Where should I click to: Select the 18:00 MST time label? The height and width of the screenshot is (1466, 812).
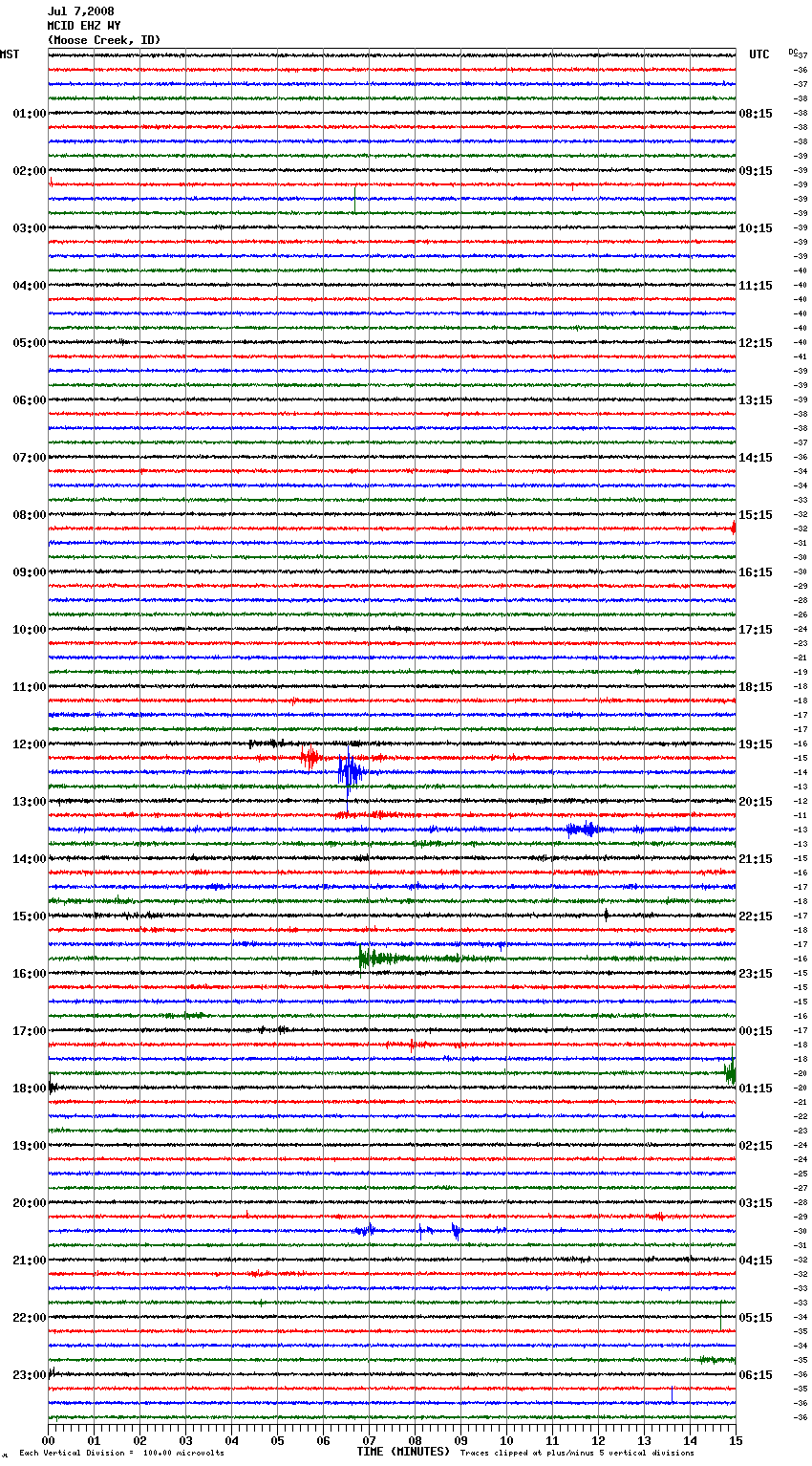[x=30, y=1089]
